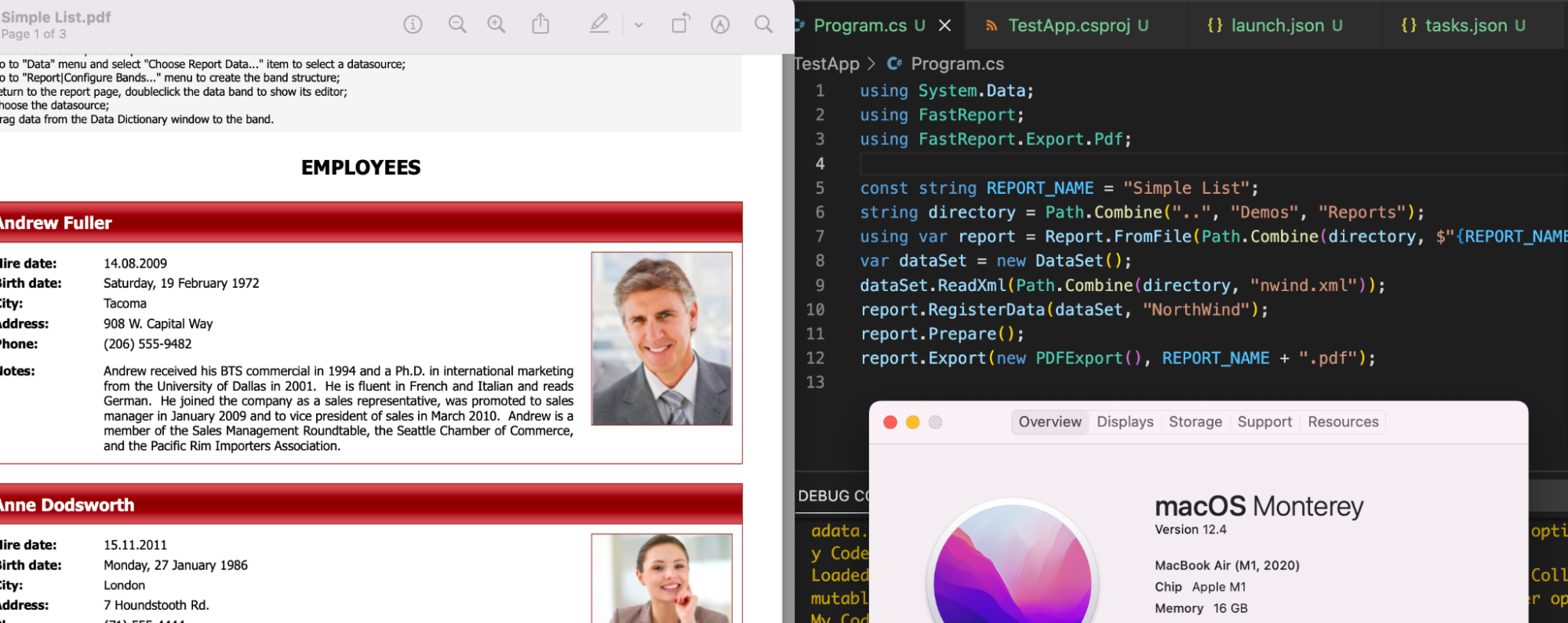Click line number 13 in the gutter

click(815, 382)
